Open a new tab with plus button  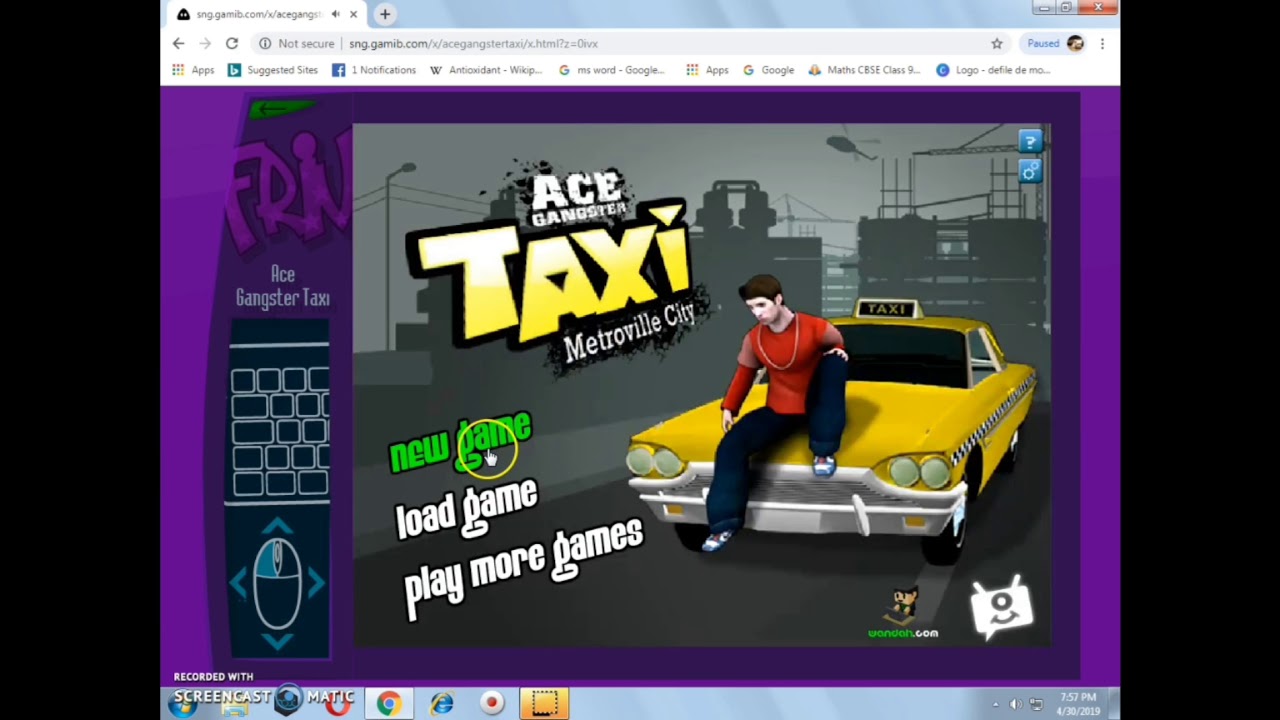(385, 14)
